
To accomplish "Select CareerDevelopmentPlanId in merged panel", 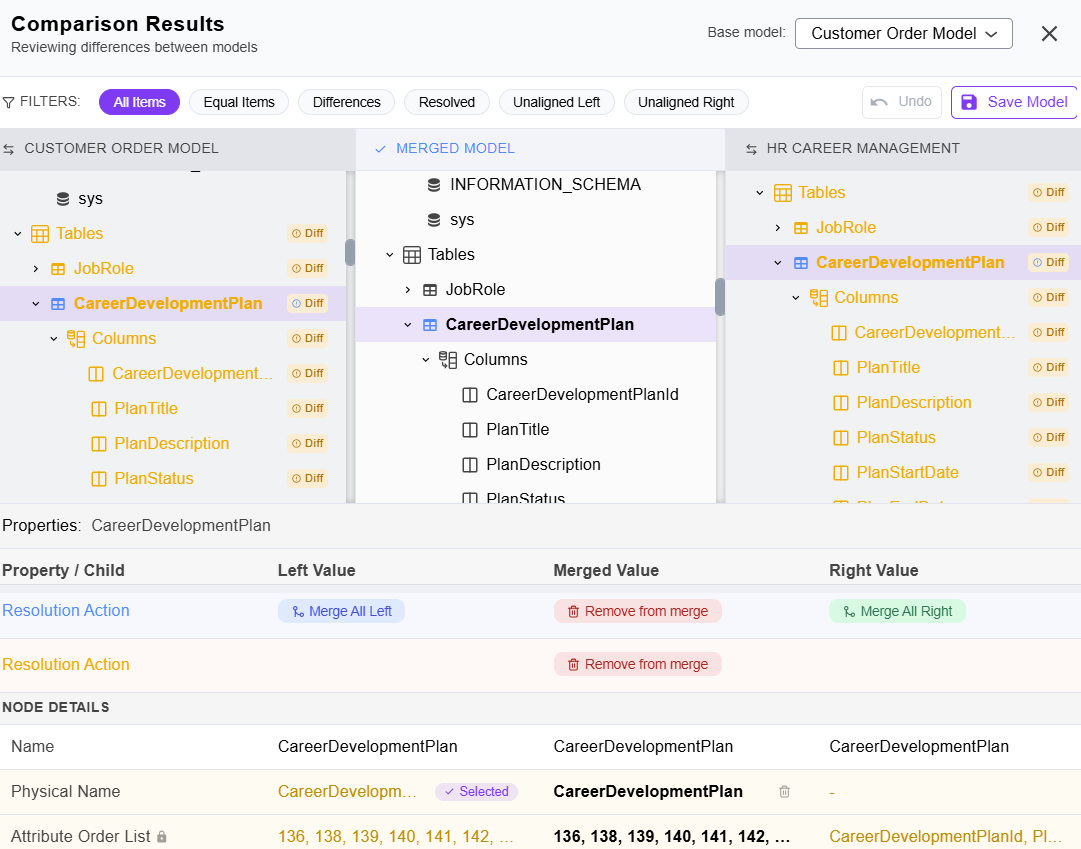I will (x=583, y=395).
